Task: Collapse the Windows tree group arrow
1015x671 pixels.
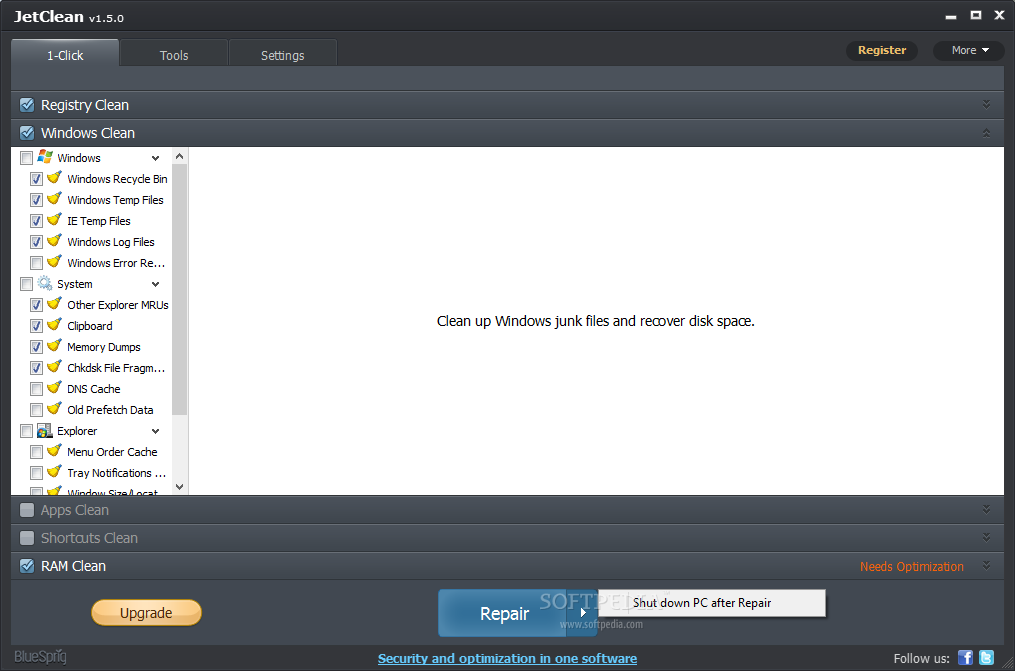Action: [155, 158]
